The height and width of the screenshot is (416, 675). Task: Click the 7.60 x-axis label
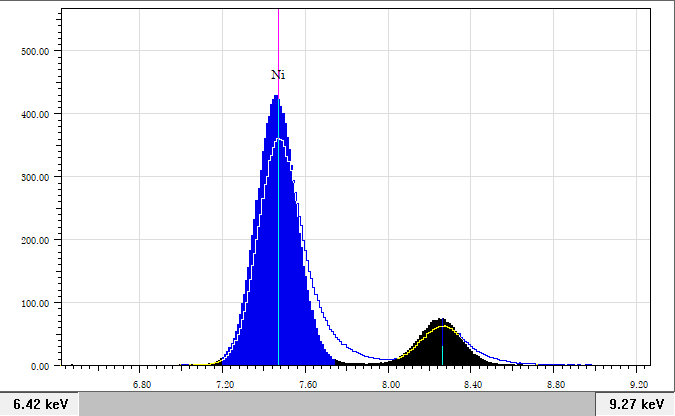point(308,385)
